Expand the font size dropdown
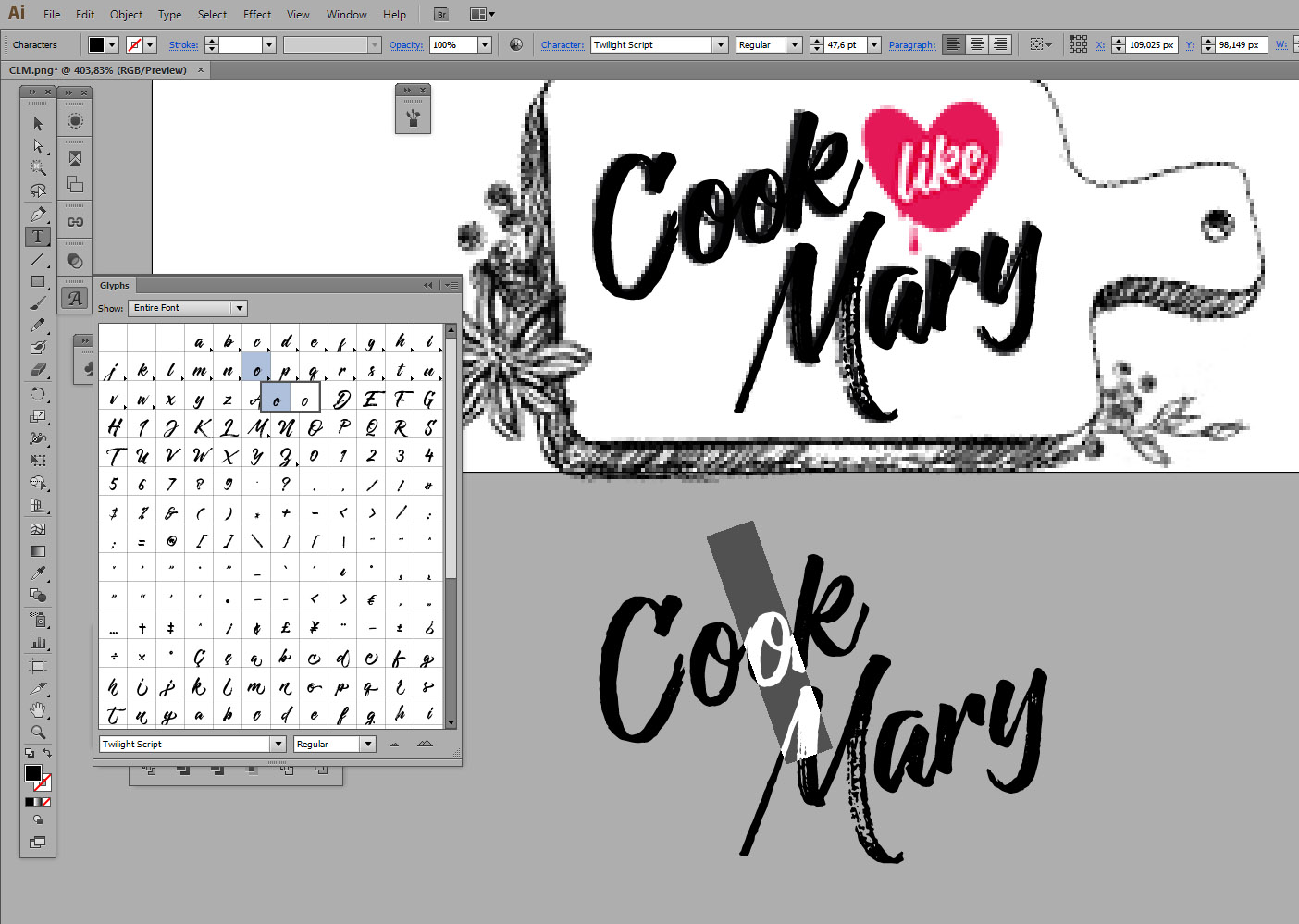 pyautogui.click(x=873, y=44)
